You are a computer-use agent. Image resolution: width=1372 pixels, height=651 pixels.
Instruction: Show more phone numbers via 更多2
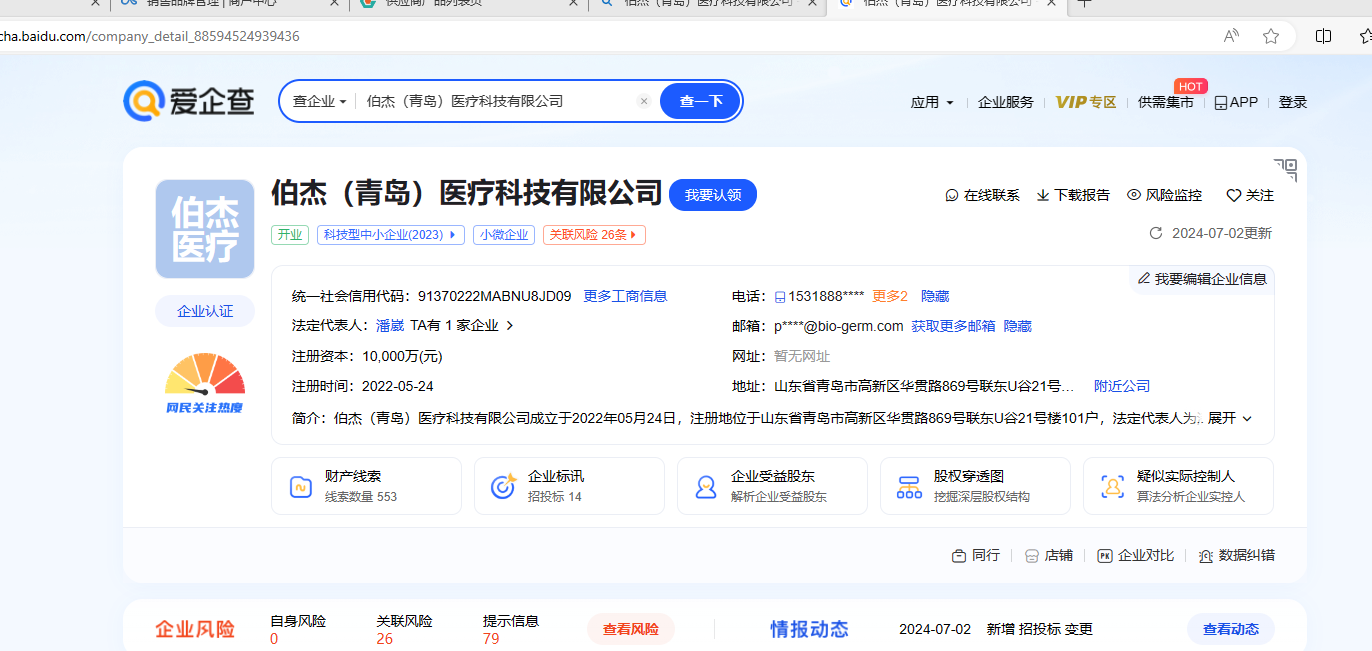[x=890, y=296]
